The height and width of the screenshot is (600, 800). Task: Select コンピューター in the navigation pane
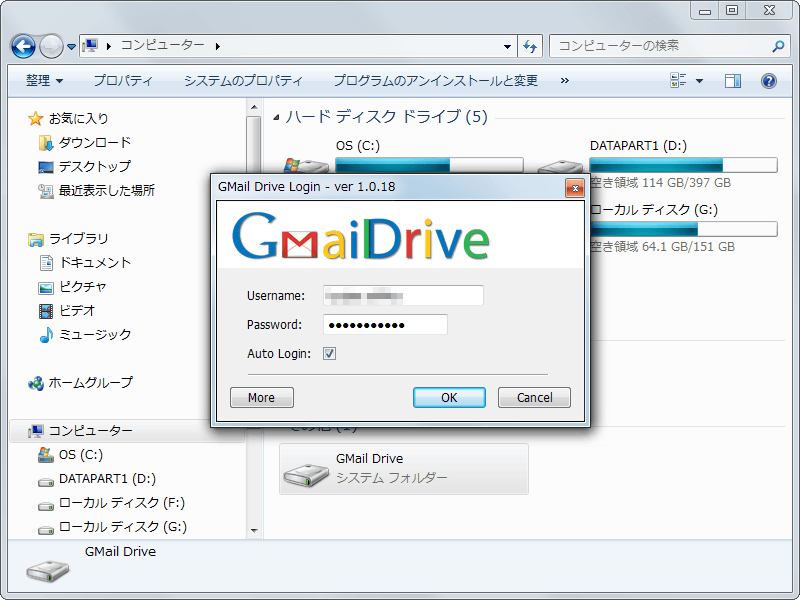point(90,431)
